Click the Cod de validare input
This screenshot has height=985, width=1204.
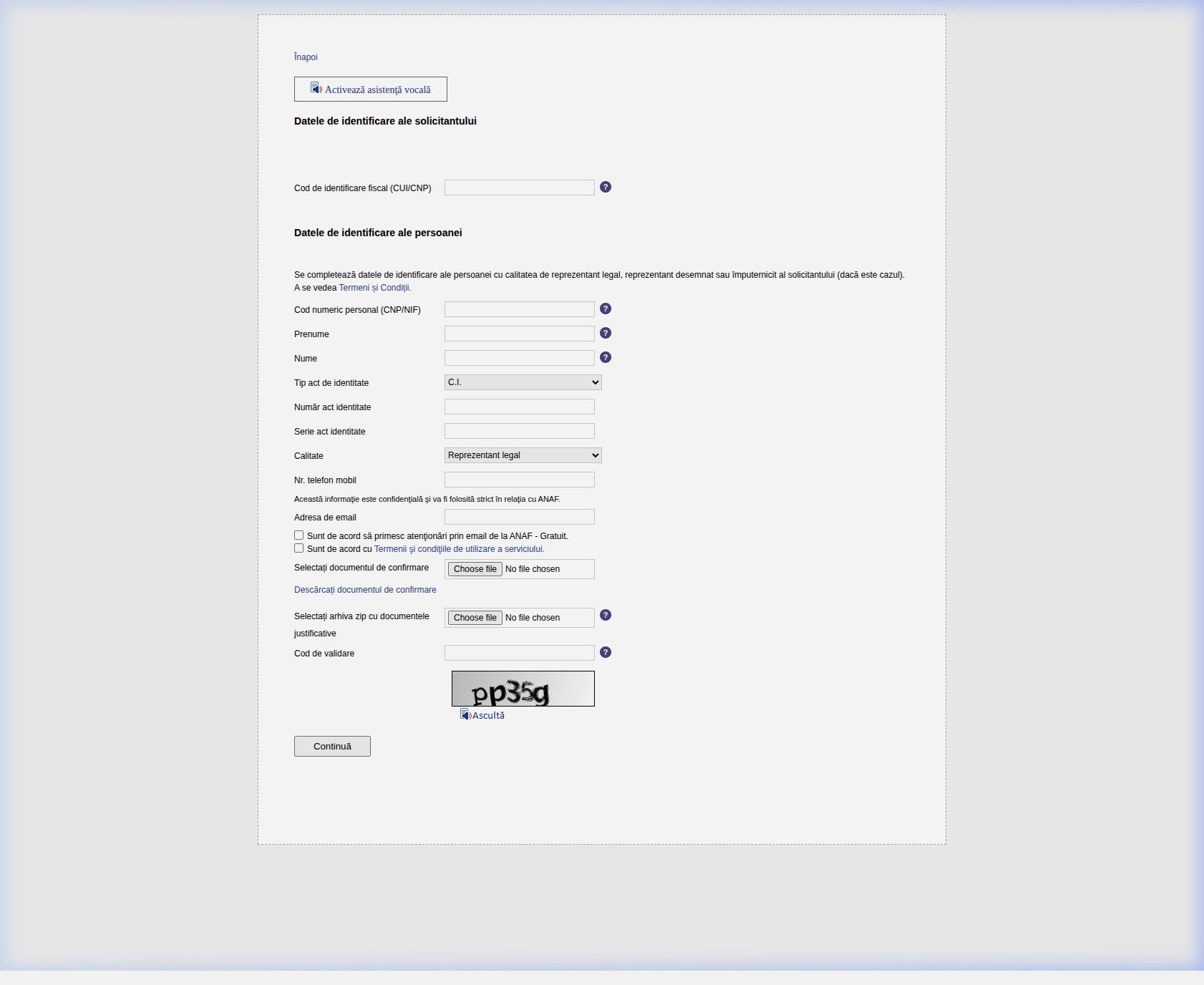pos(519,653)
